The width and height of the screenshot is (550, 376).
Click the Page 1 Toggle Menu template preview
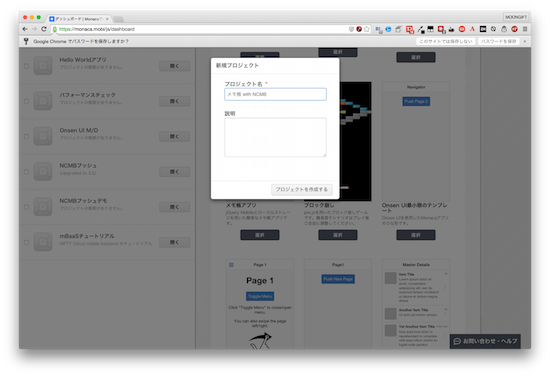coord(260,304)
